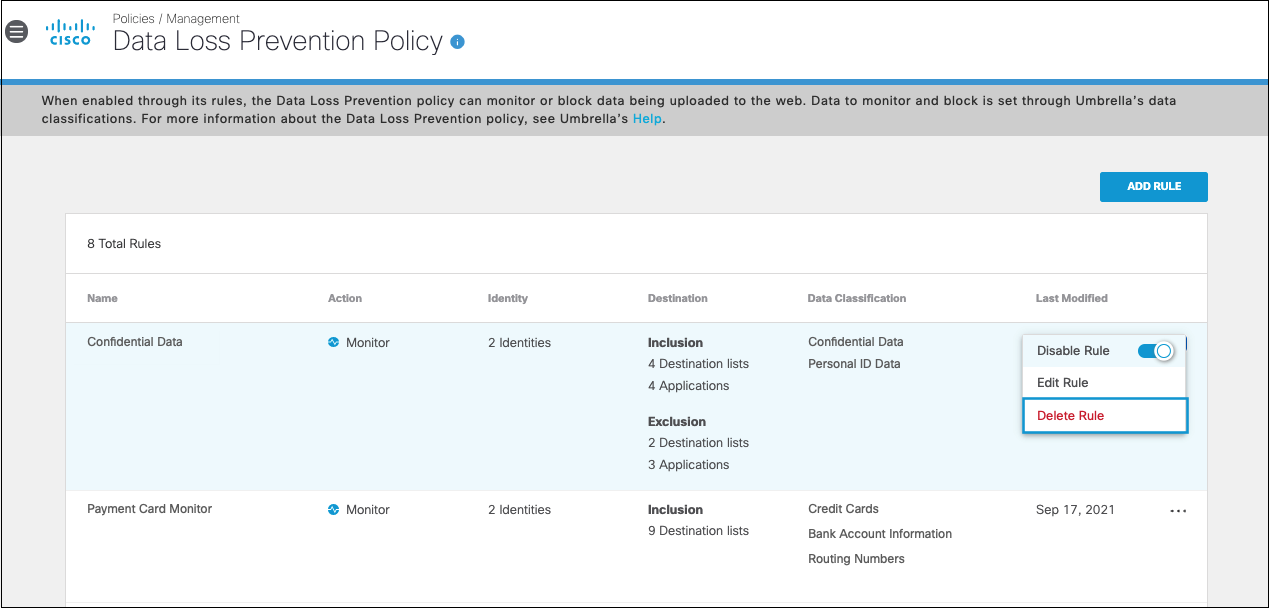Screen dimensions: 1269x609
Task: Click the Destination column header
Action: [678, 298]
